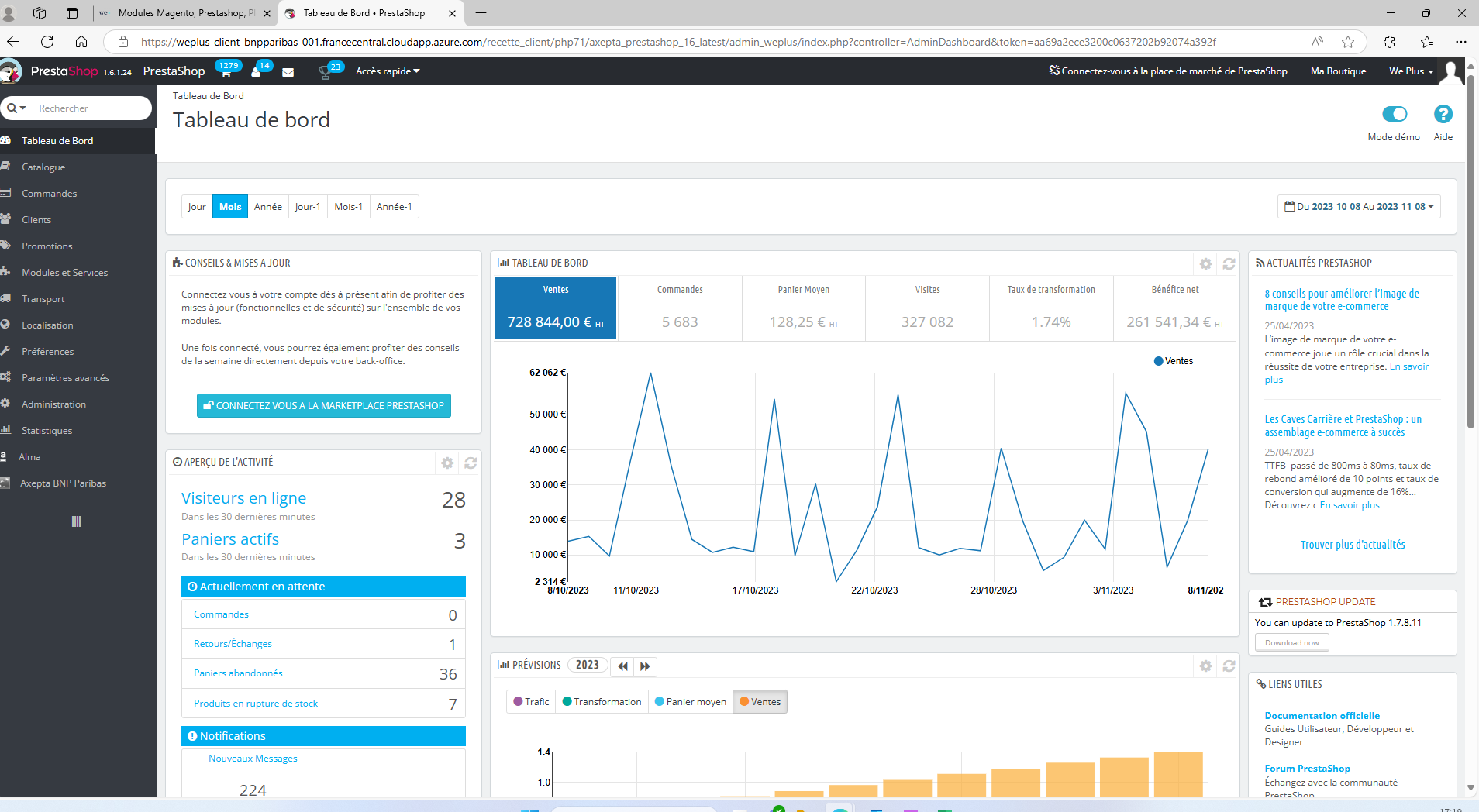The width and height of the screenshot is (1479, 812).
Task: Click the user avatar icon in header
Action: 1450,71
